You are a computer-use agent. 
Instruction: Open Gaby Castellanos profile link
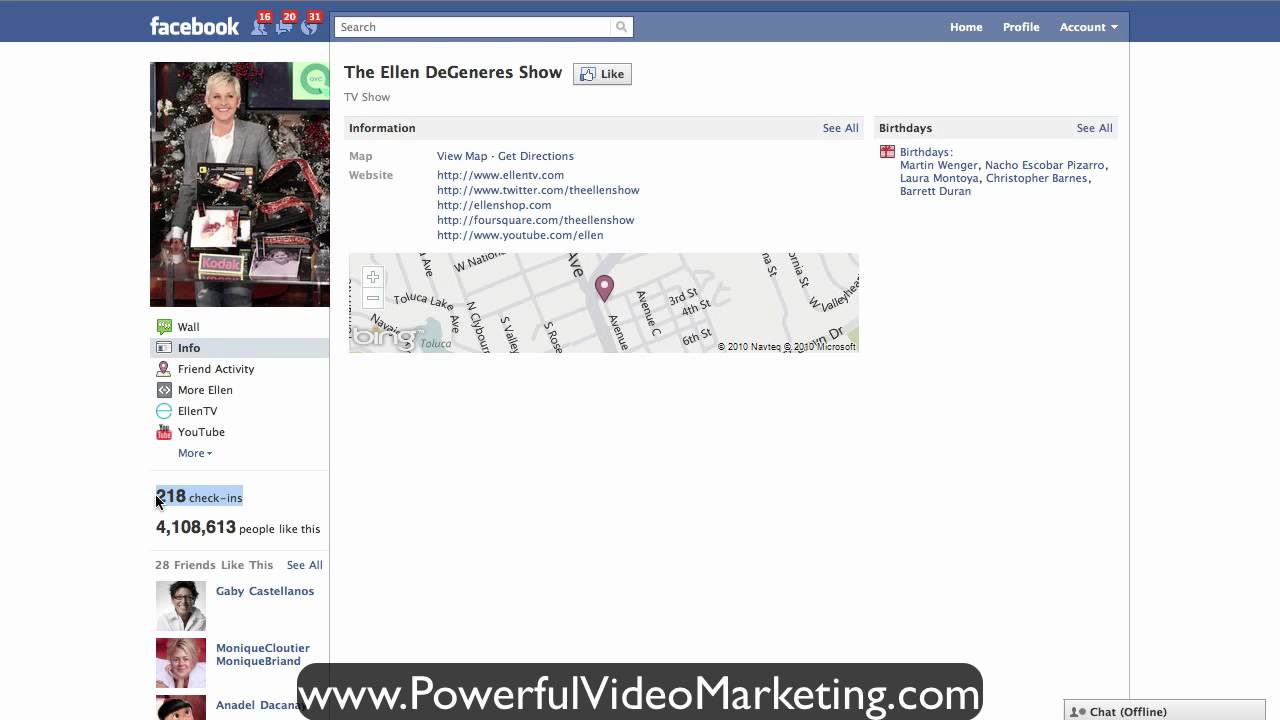pyautogui.click(x=265, y=591)
